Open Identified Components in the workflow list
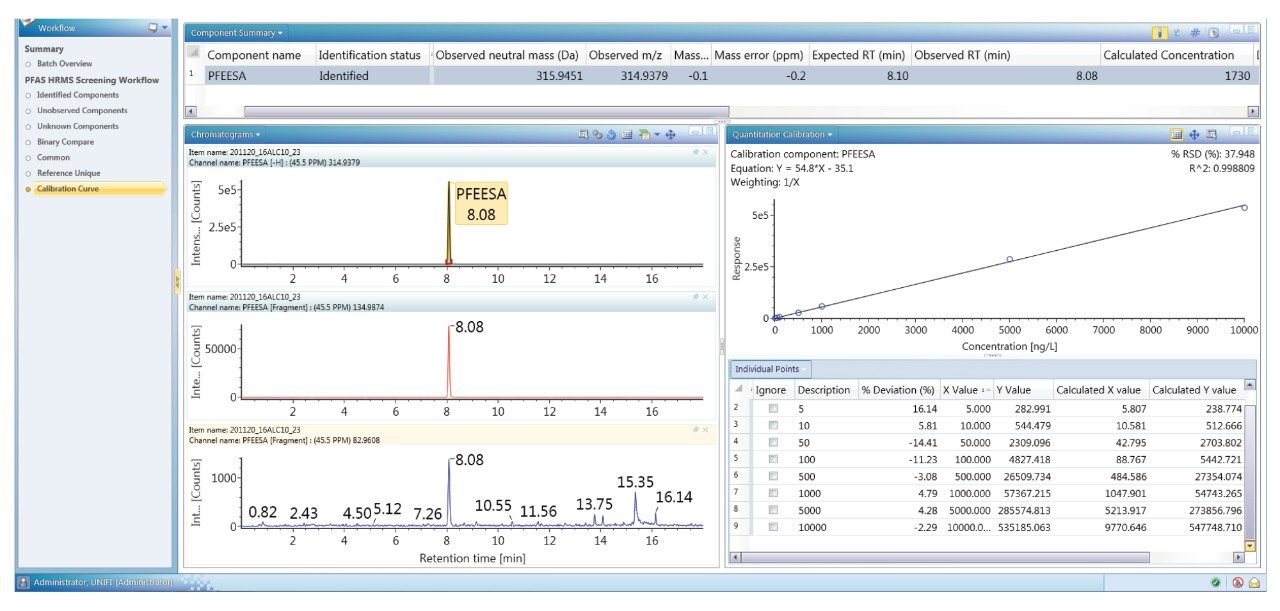 [x=77, y=95]
